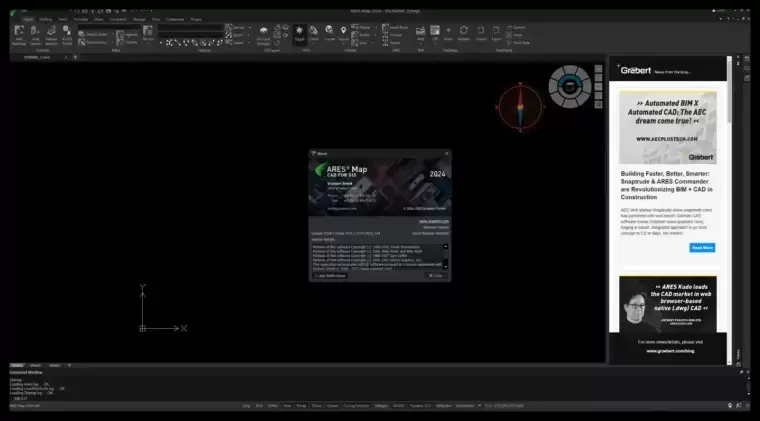Click the Toggle sun-shaped ribbon icon

click(x=300, y=34)
